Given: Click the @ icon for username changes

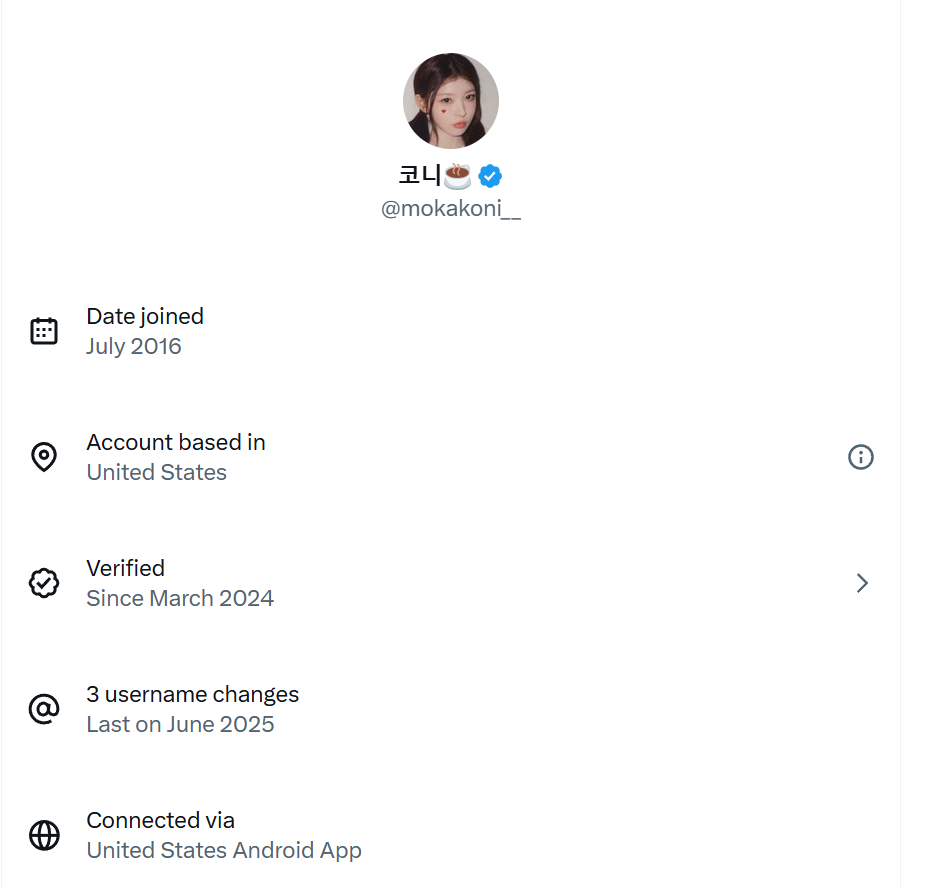Looking at the screenshot, I should [x=44, y=709].
